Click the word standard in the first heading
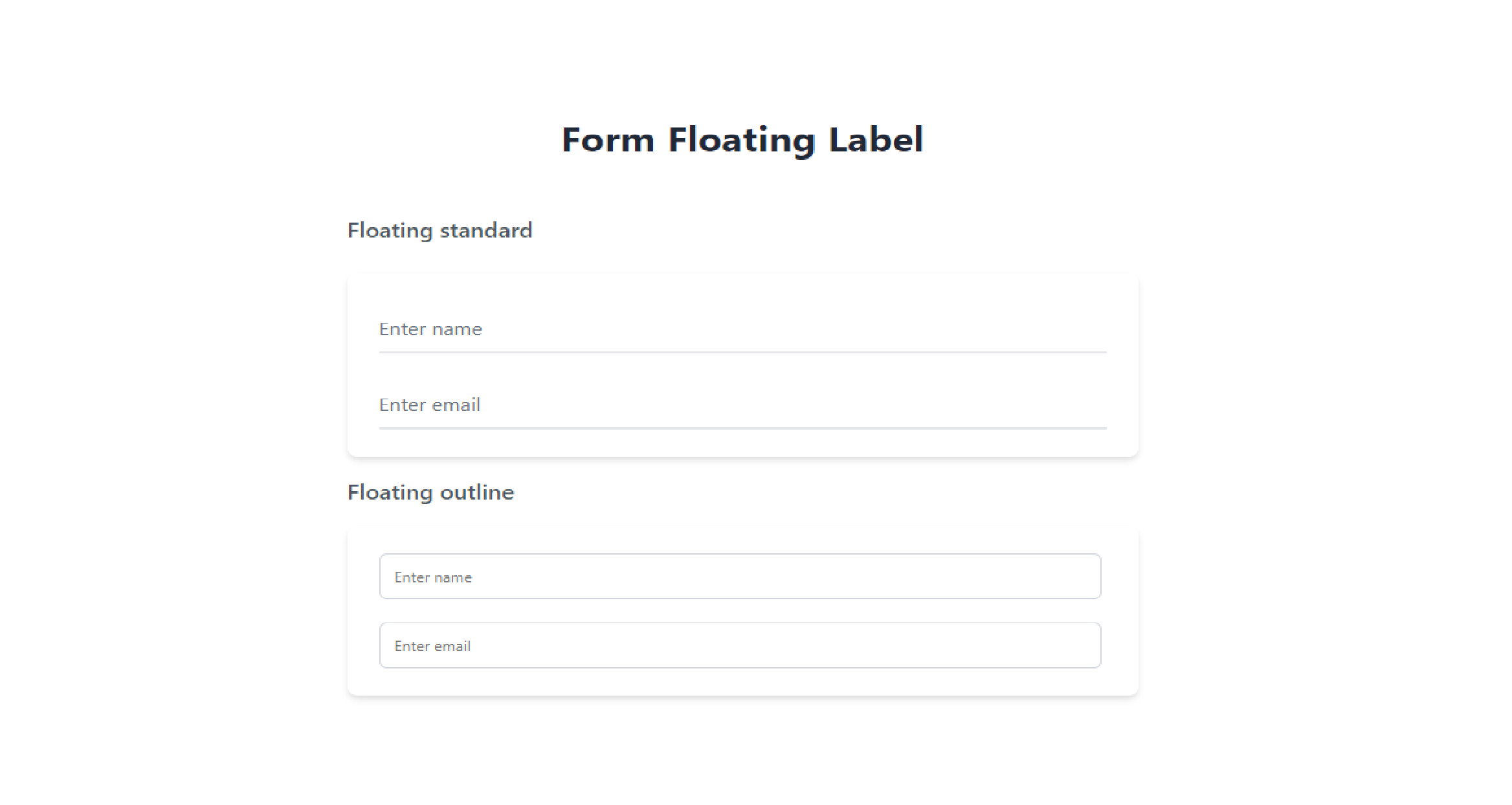The image size is (1512, 805). 485,230
